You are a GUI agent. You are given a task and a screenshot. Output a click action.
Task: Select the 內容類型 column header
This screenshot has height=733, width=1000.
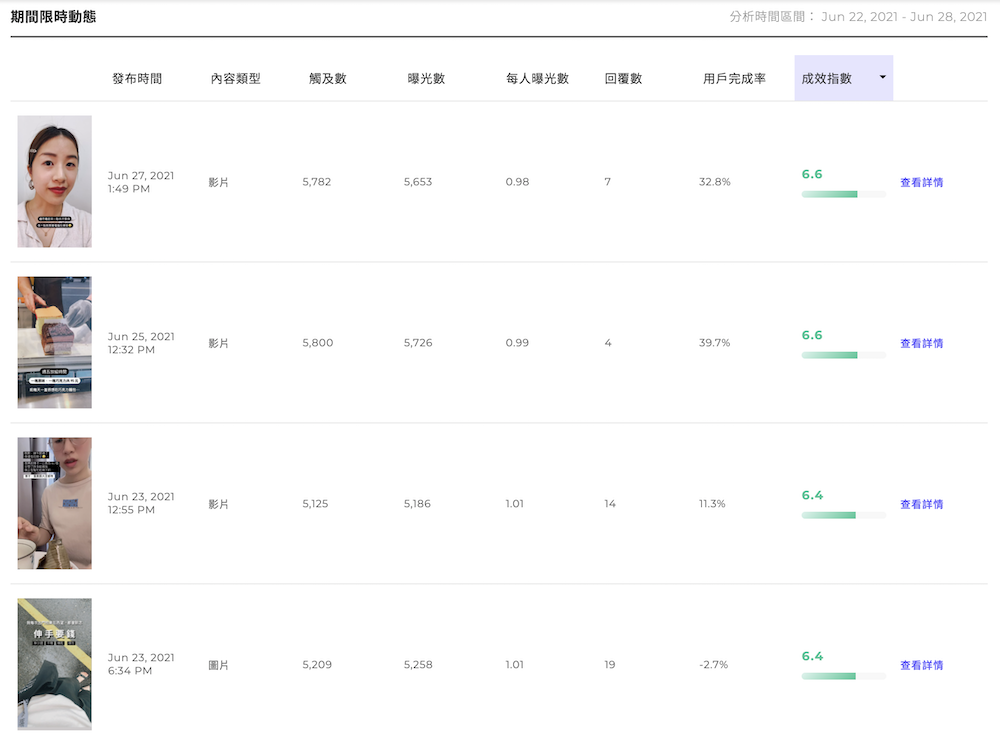pos(235,78)
